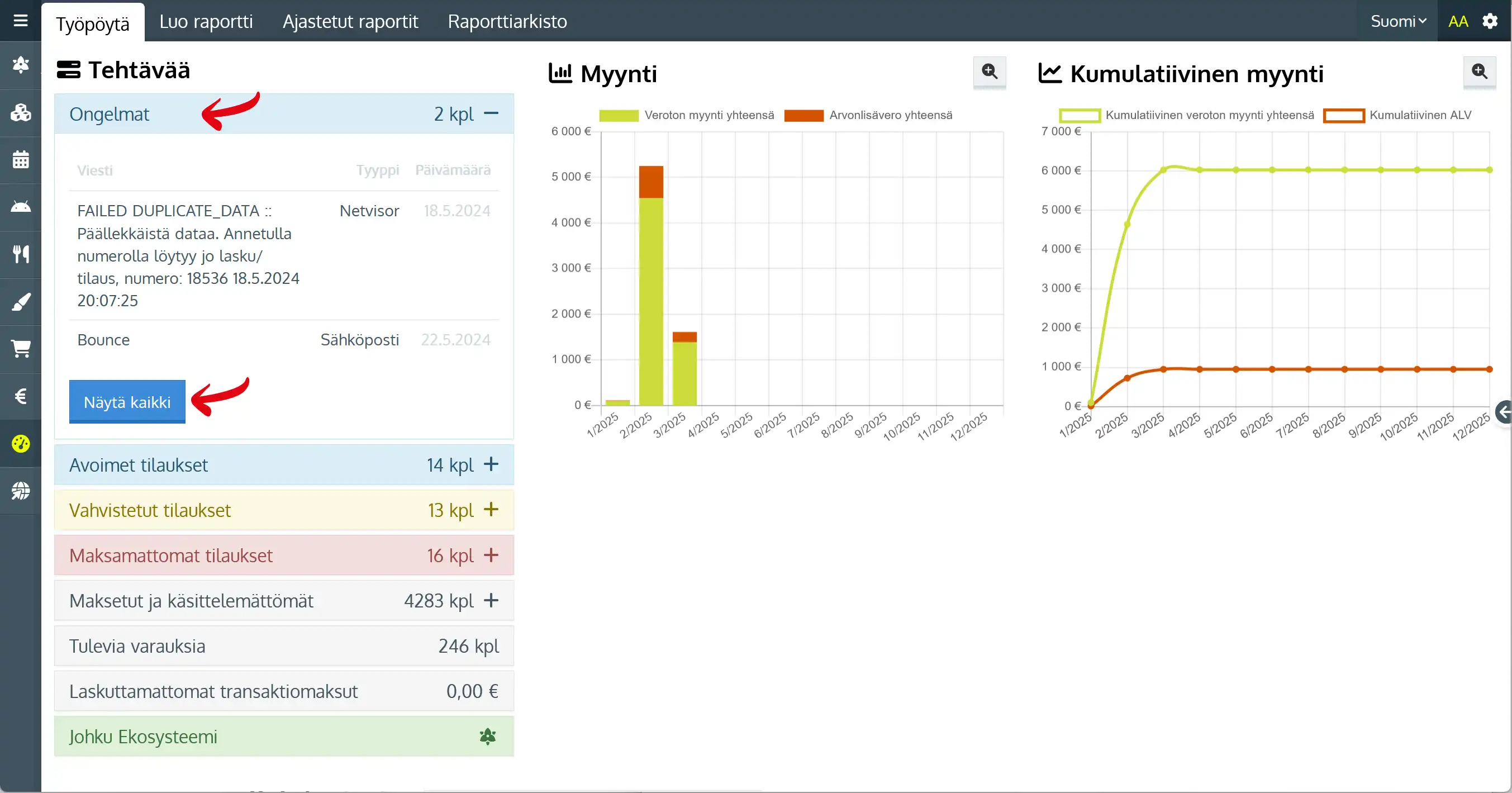Open the Raporttiarkisto tab
The width and height of the screenshot is (1512, 793).
point(507,22)
